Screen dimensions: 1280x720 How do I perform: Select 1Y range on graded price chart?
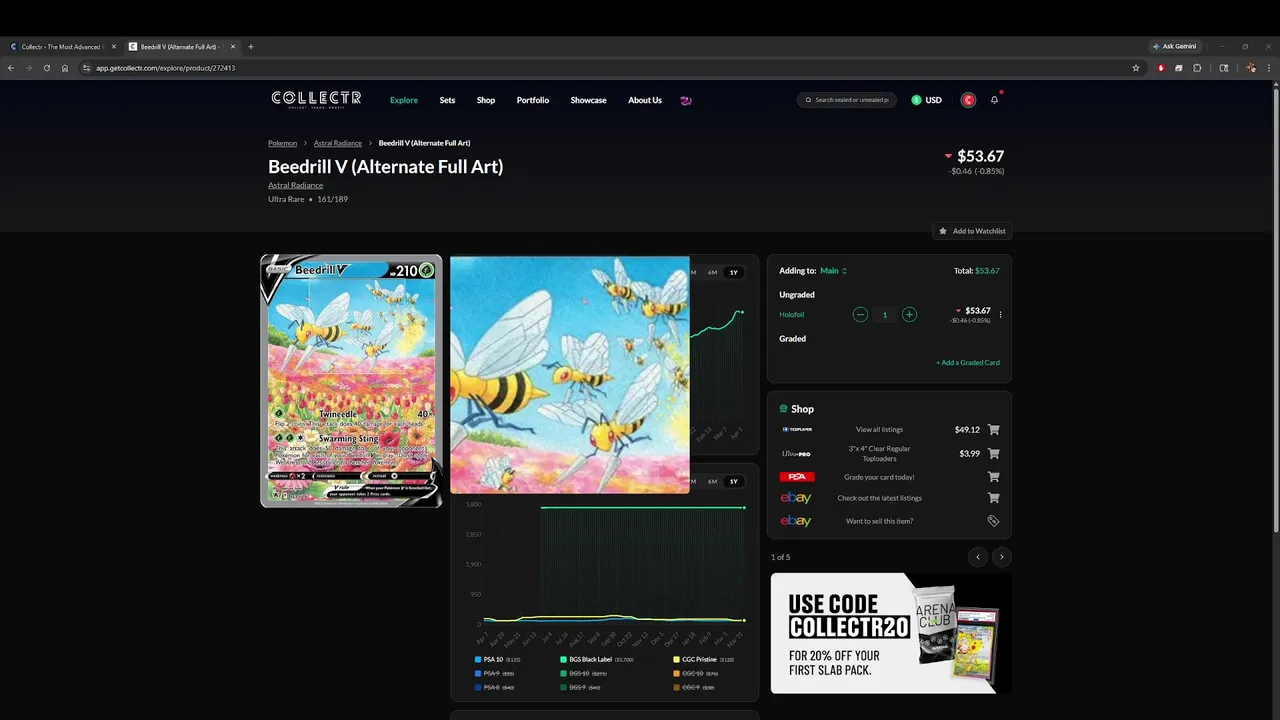(x=733, y=481)
